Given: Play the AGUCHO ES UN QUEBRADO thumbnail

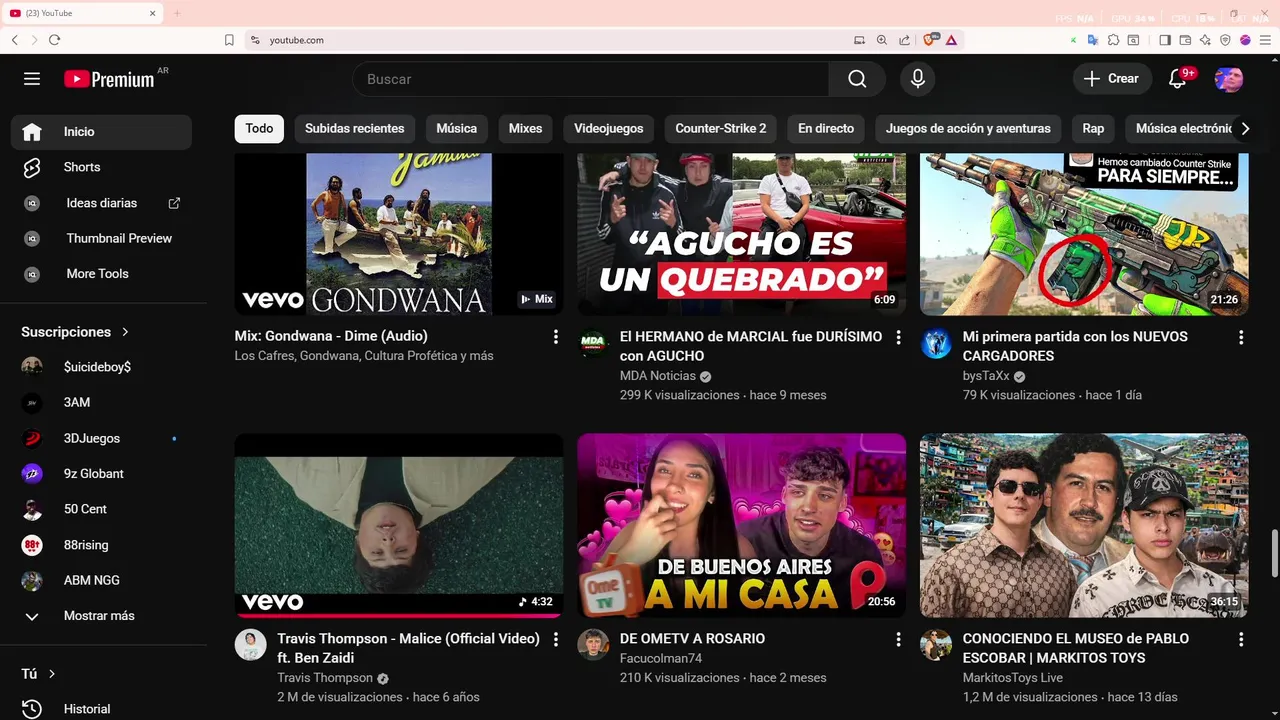Looking at the screenshot, I should pyautogui.click(x=742, y=234).
